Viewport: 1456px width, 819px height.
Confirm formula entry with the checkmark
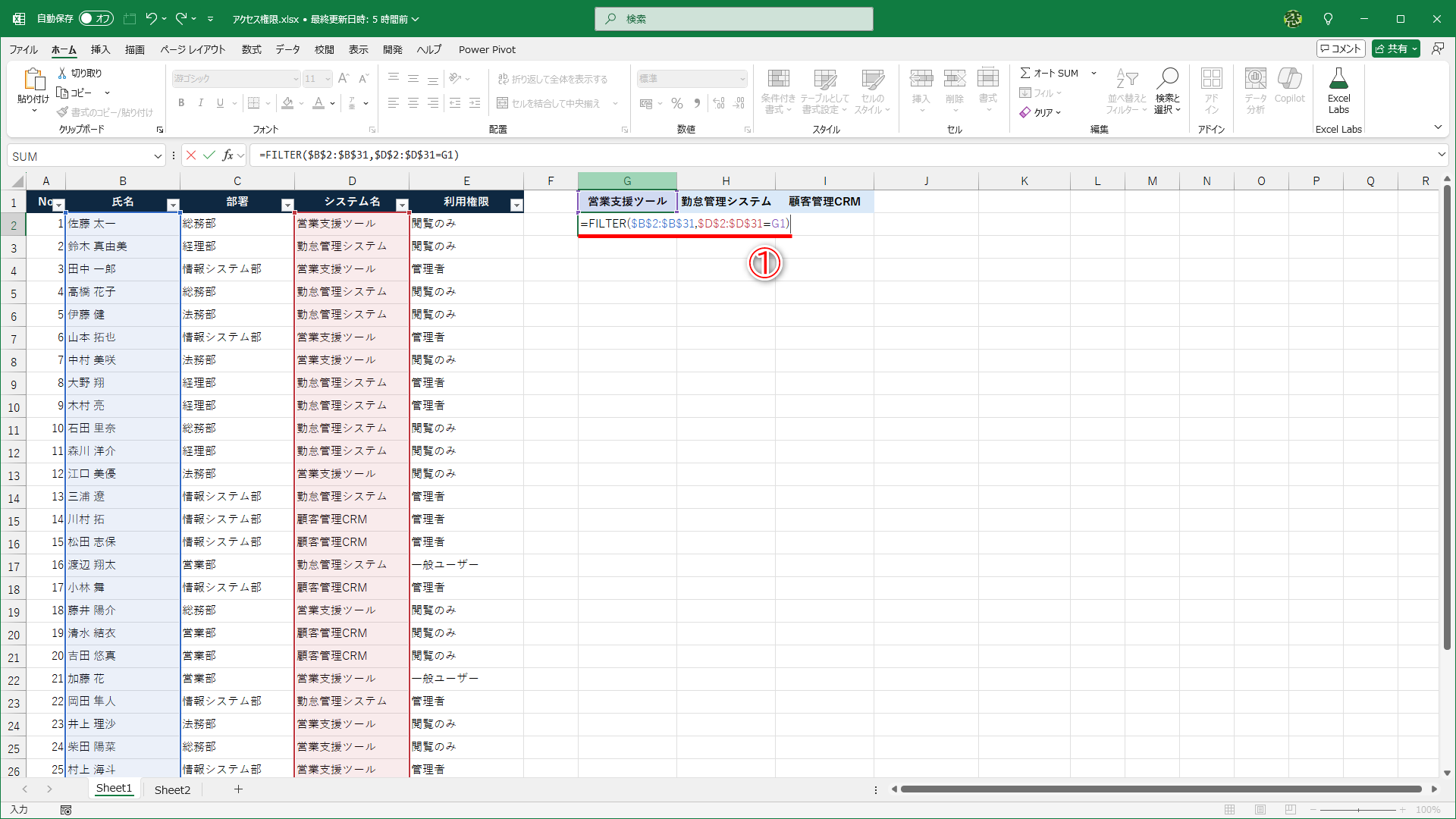coord(210,155)
